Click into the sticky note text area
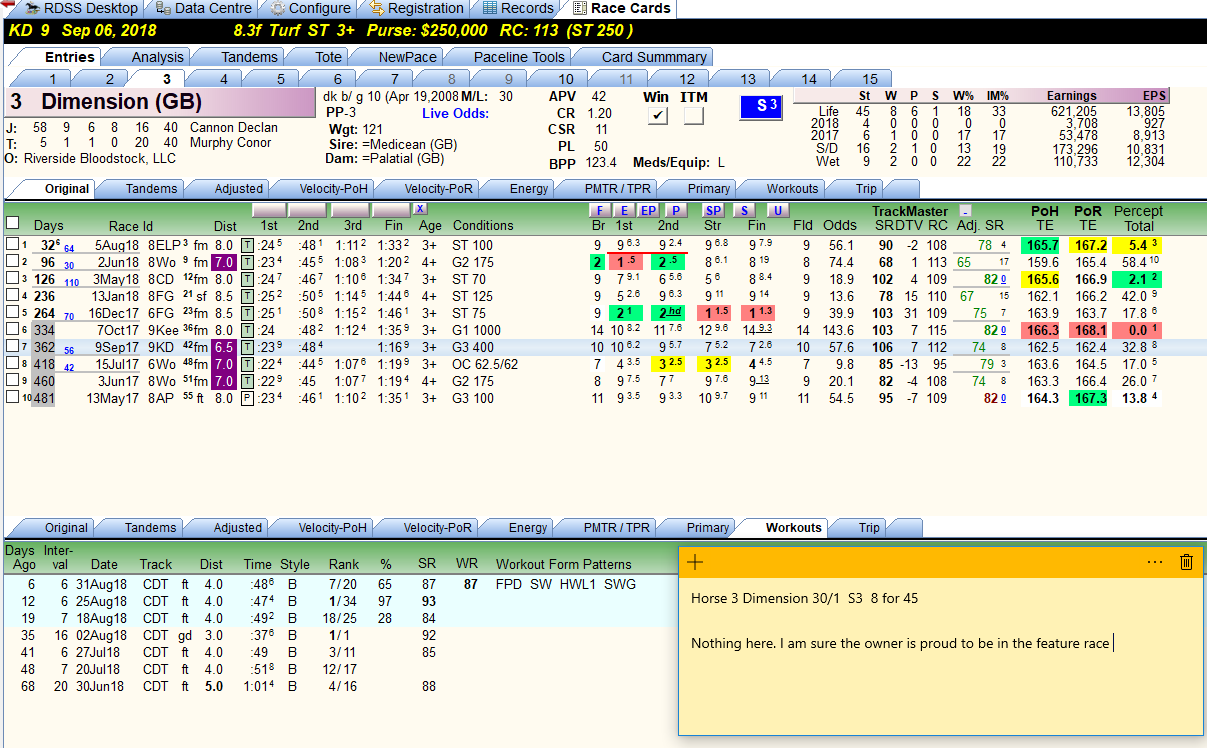 pos(940,655)
